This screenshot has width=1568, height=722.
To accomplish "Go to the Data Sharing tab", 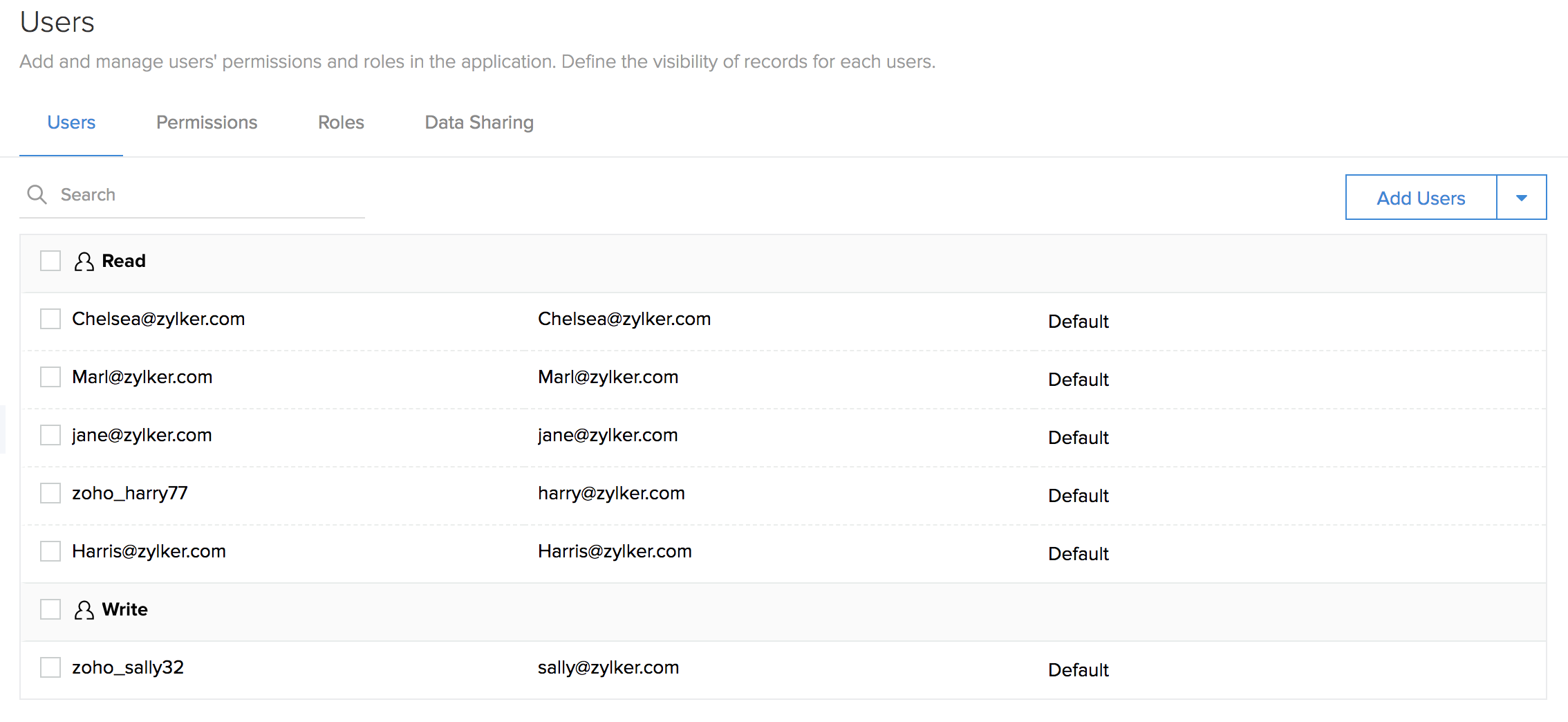I will 479,122.
